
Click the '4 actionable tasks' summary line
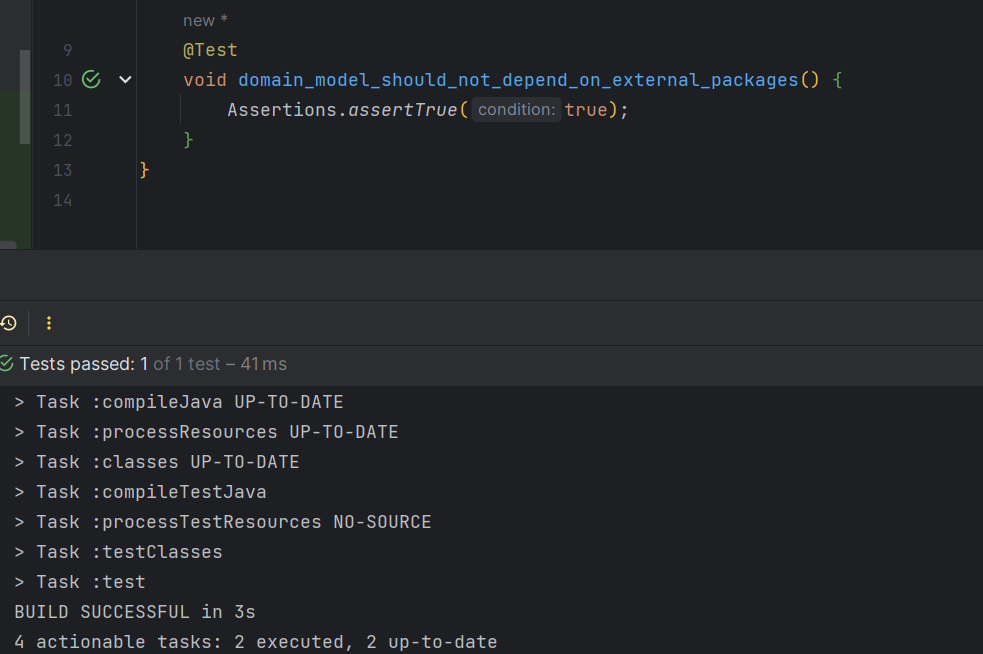point(256,642)
